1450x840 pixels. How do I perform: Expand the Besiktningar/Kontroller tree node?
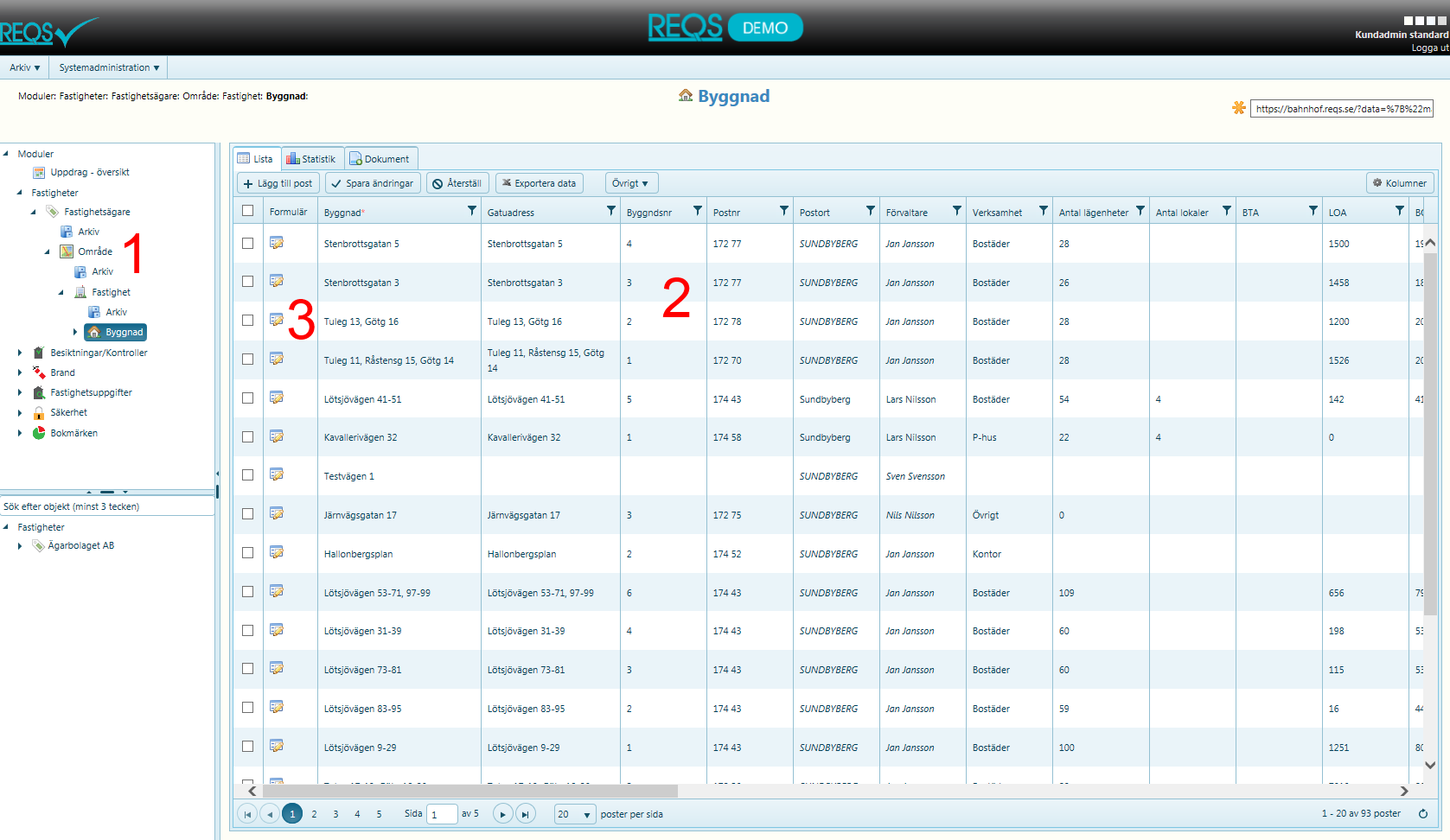click(x=20, y=353)
